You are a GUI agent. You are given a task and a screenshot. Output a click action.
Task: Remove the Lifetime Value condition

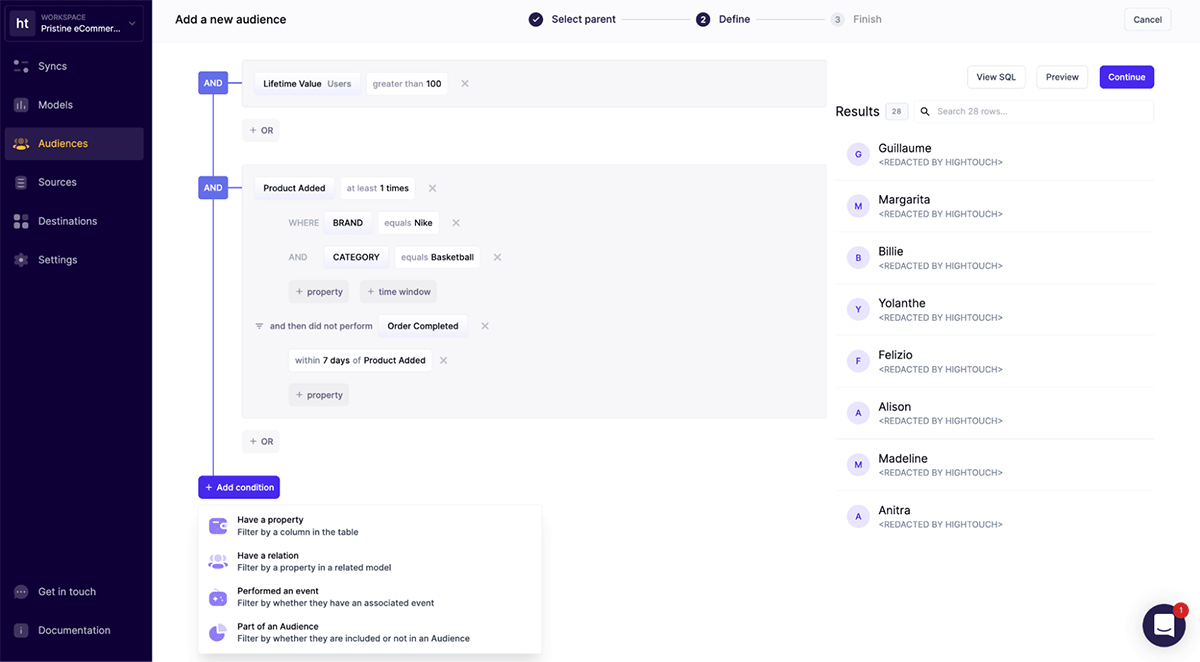click(465, 84)
